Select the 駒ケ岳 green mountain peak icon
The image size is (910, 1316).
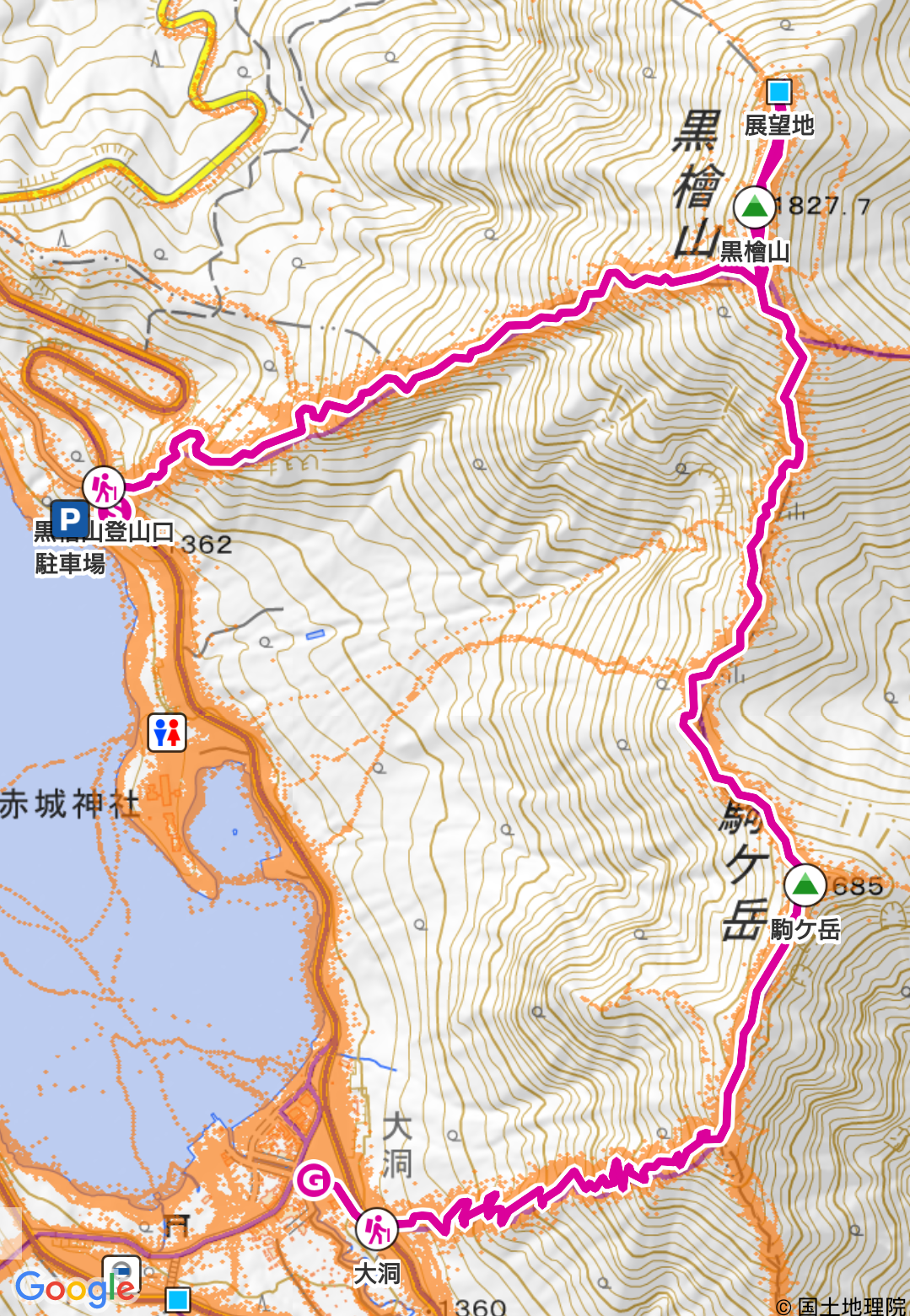point(805,884)
